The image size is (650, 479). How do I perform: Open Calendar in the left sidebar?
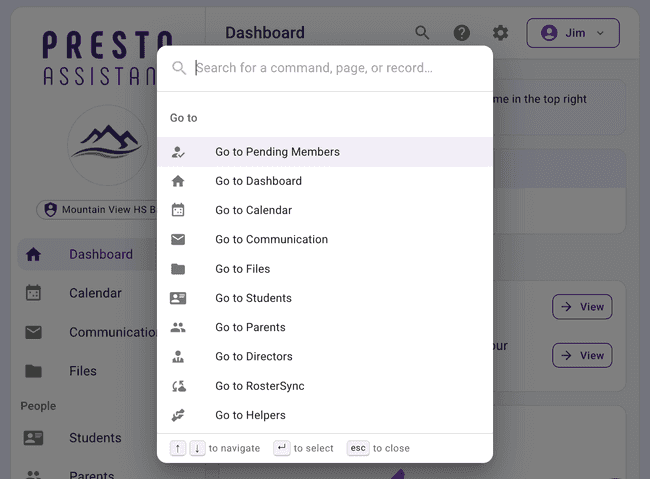tap(87, 293)
